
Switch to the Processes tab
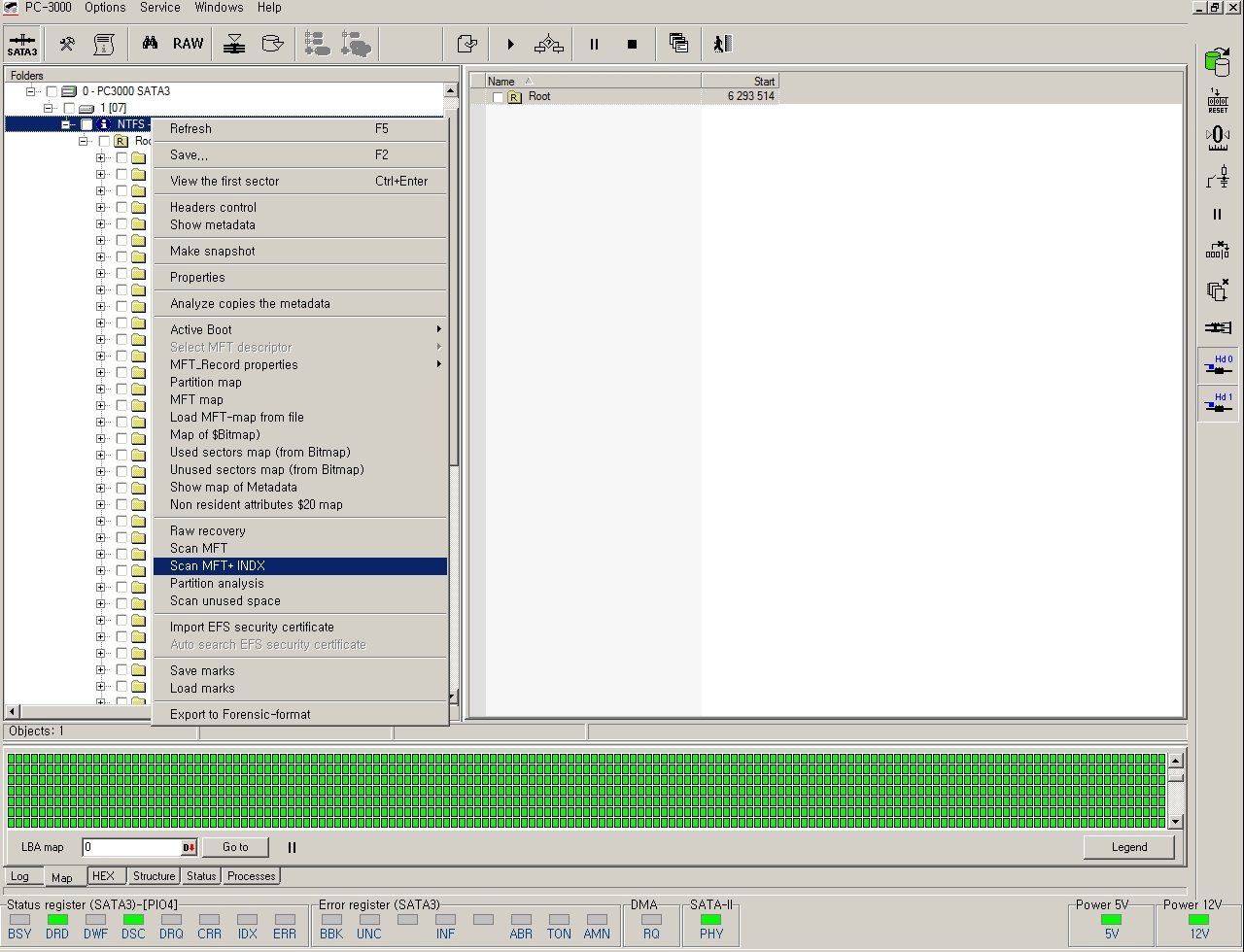(252, 876)
